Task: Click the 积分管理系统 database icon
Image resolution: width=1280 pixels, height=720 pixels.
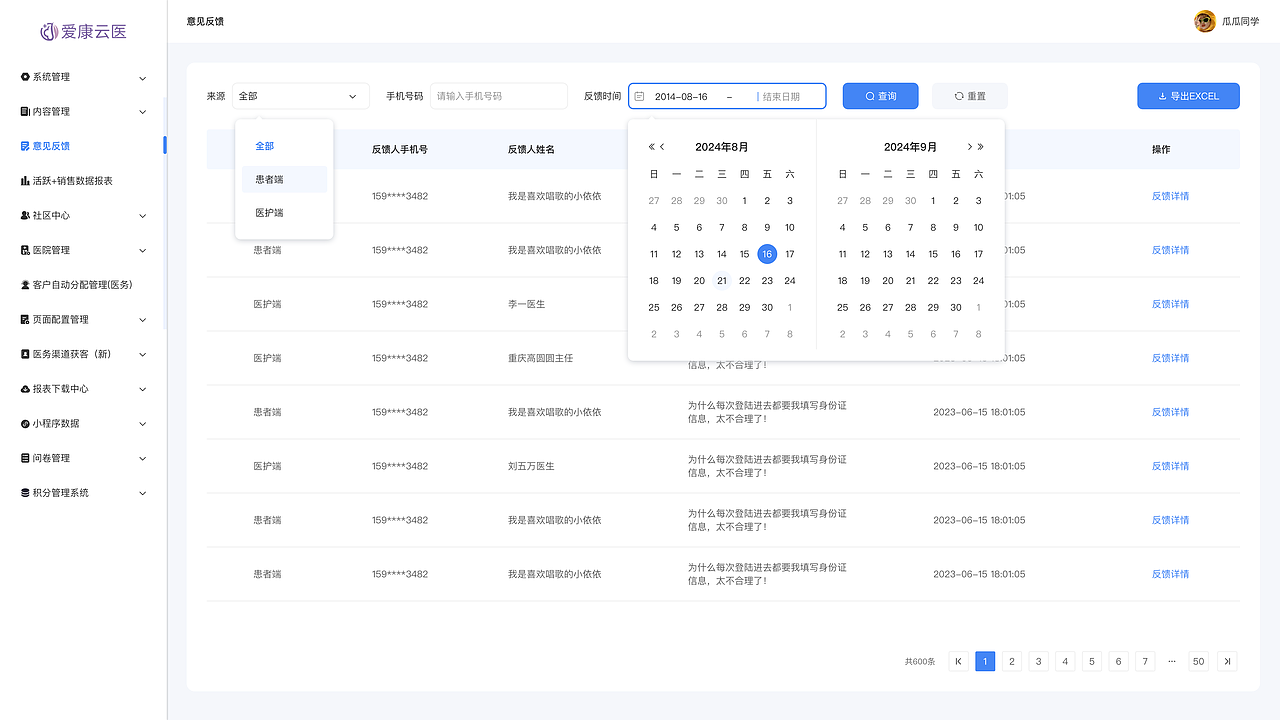Action: point(25,493)
